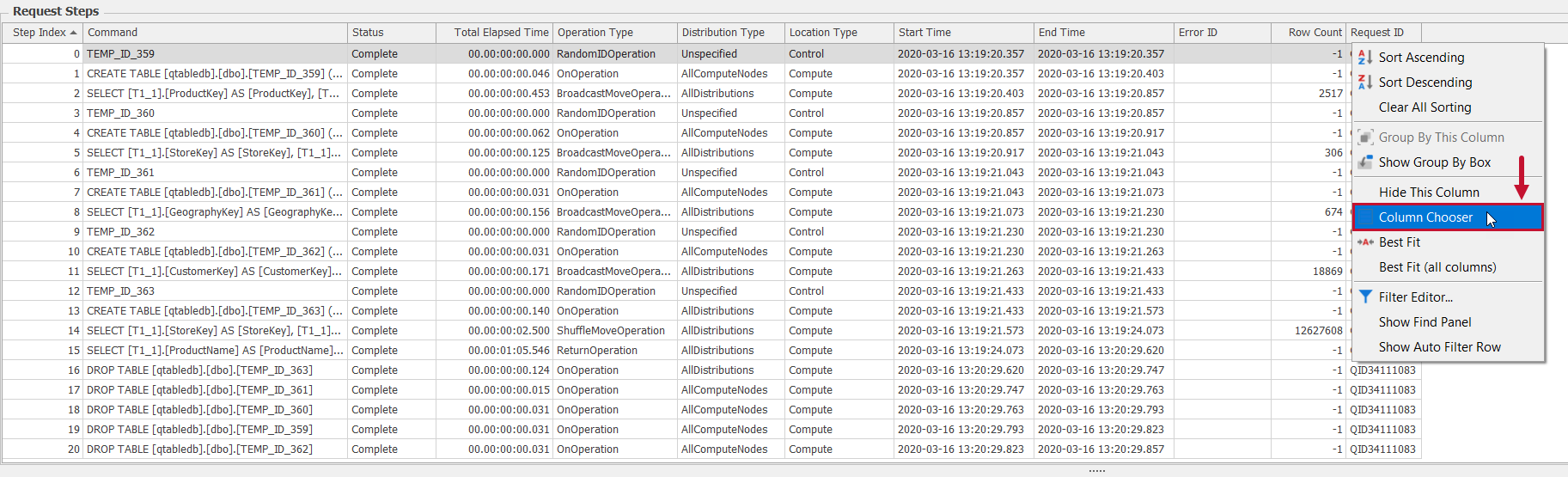Click the ReturnOperation cell
This screenshot has height=477, width=1568.
(x=614, y=351)
